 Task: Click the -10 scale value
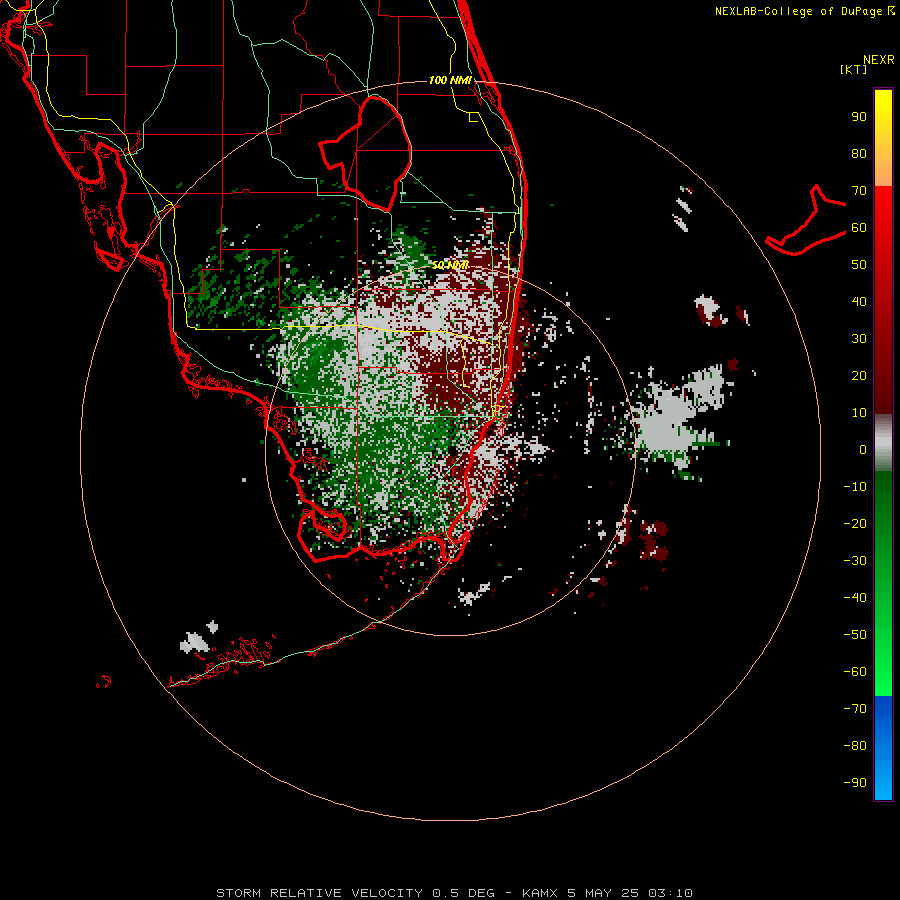[x=855, y=487]
